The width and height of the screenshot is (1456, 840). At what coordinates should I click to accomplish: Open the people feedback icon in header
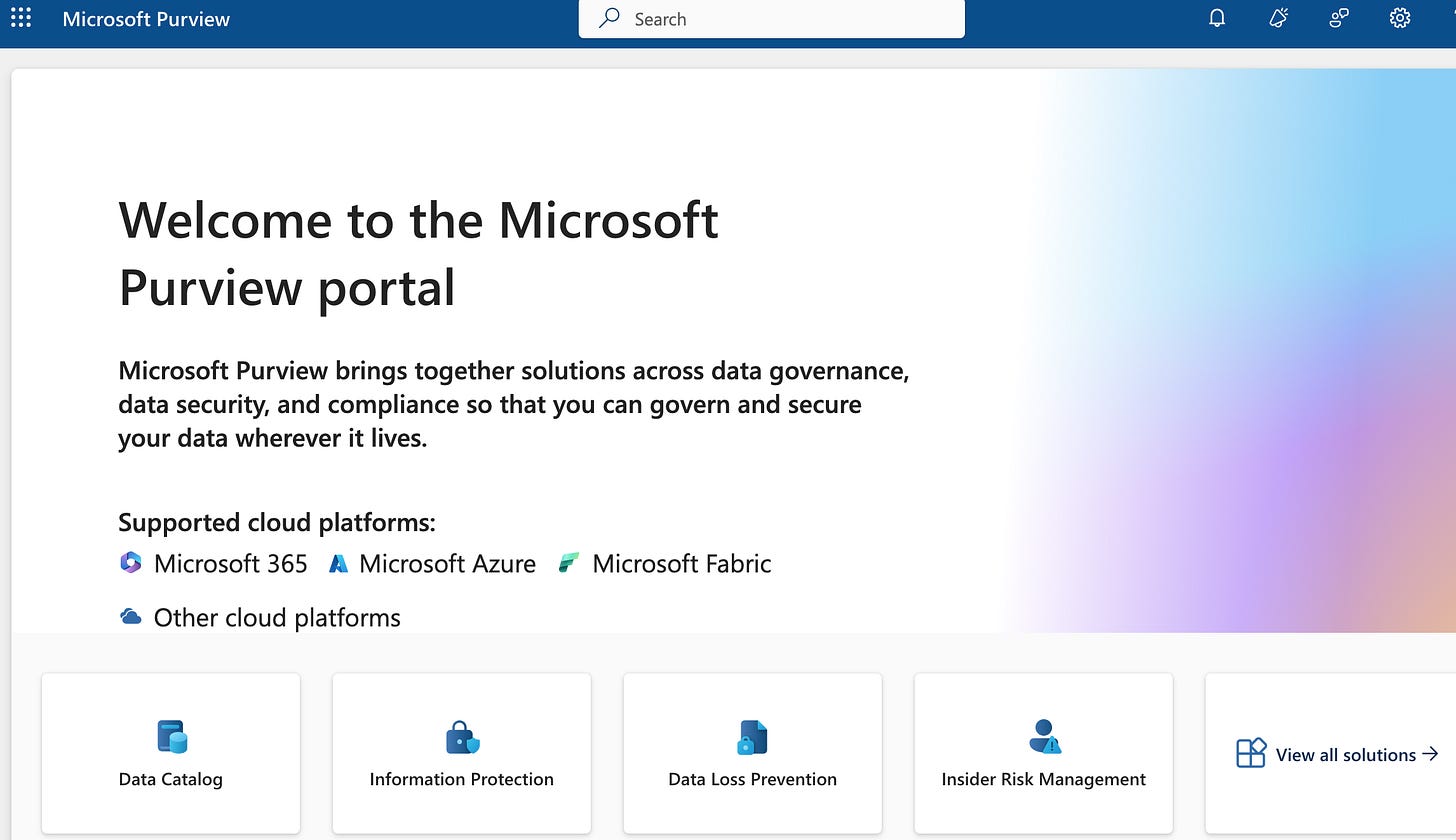(1339, 18)
